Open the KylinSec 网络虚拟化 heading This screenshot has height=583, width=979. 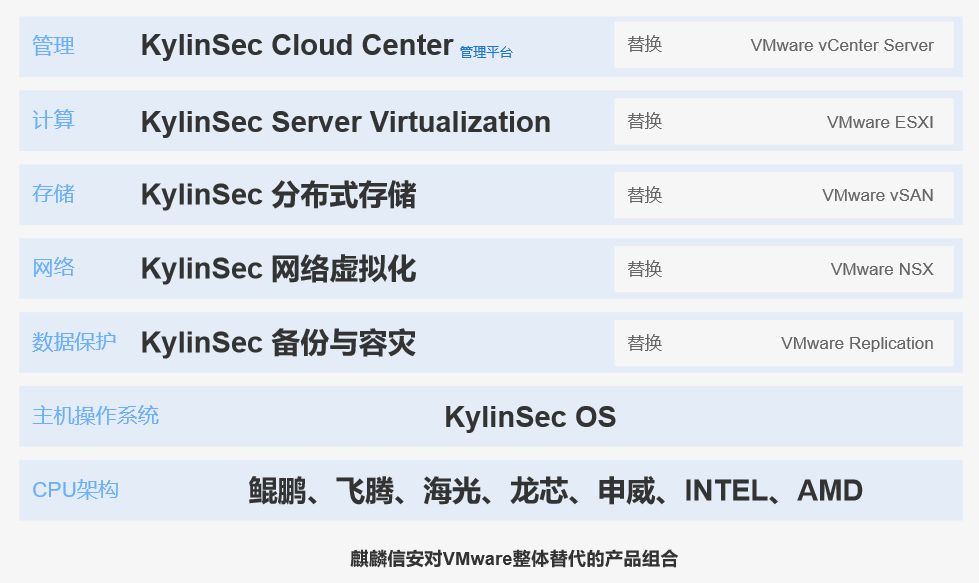(x=278, y=269)
